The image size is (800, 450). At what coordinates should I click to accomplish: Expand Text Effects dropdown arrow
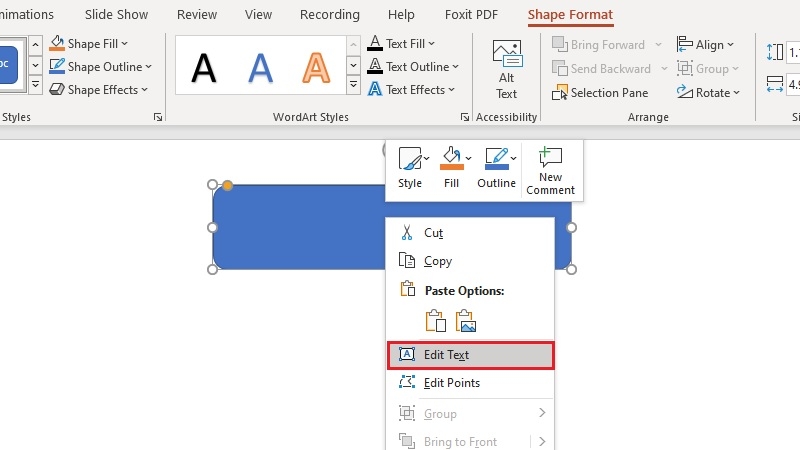pyautogui.click(x=452, y=90)
